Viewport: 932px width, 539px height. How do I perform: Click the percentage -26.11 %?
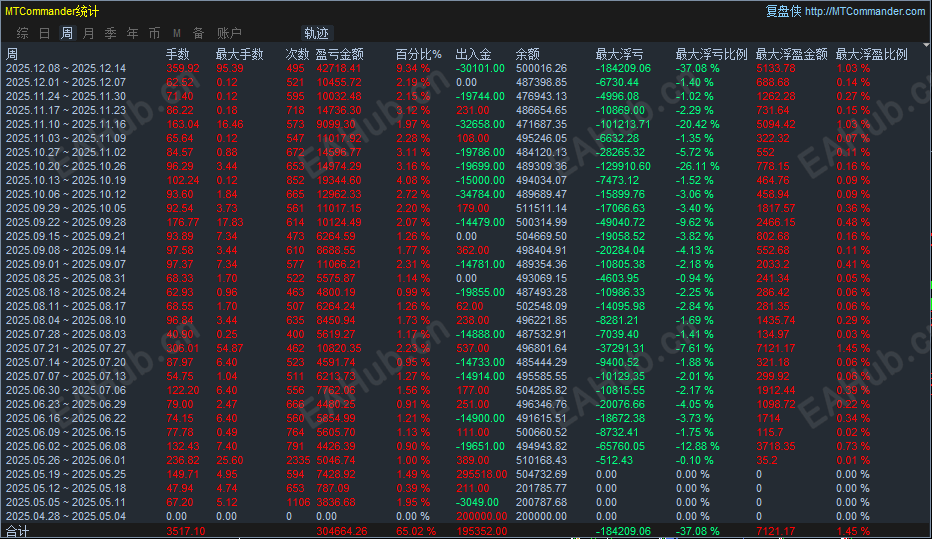[697, 166]
